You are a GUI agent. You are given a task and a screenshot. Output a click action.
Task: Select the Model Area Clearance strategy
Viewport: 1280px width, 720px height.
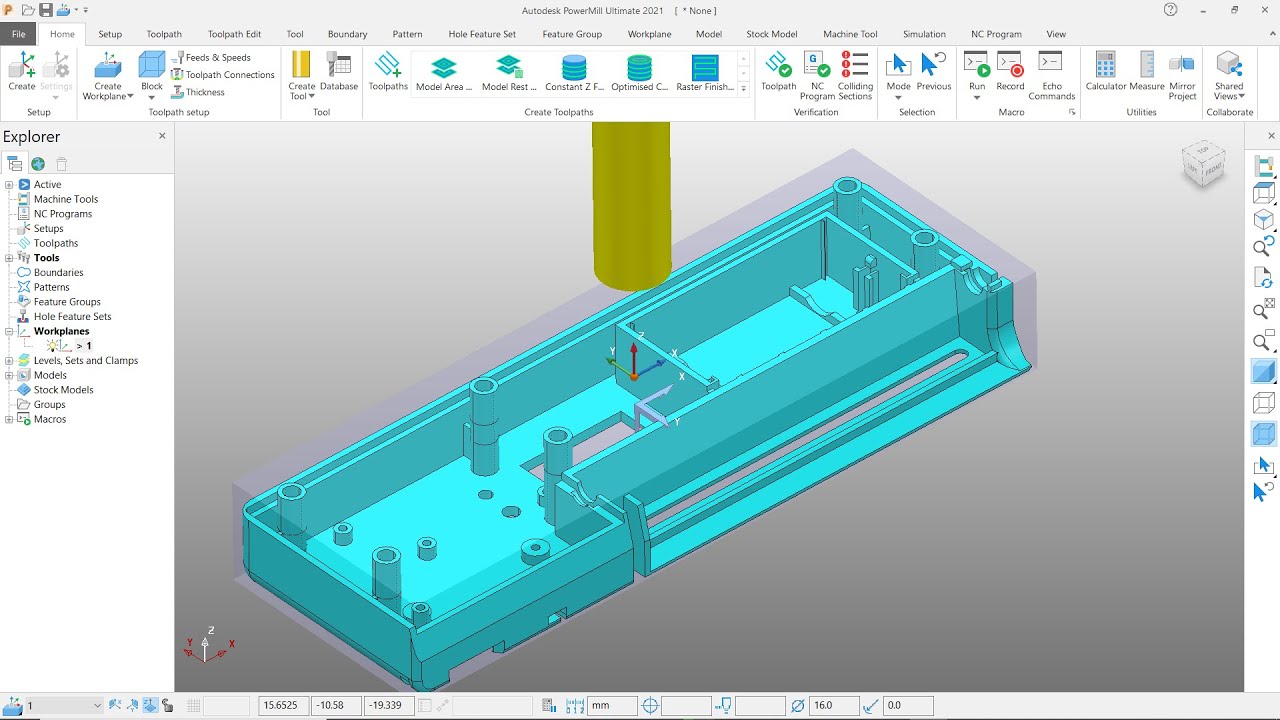(444, 72)
